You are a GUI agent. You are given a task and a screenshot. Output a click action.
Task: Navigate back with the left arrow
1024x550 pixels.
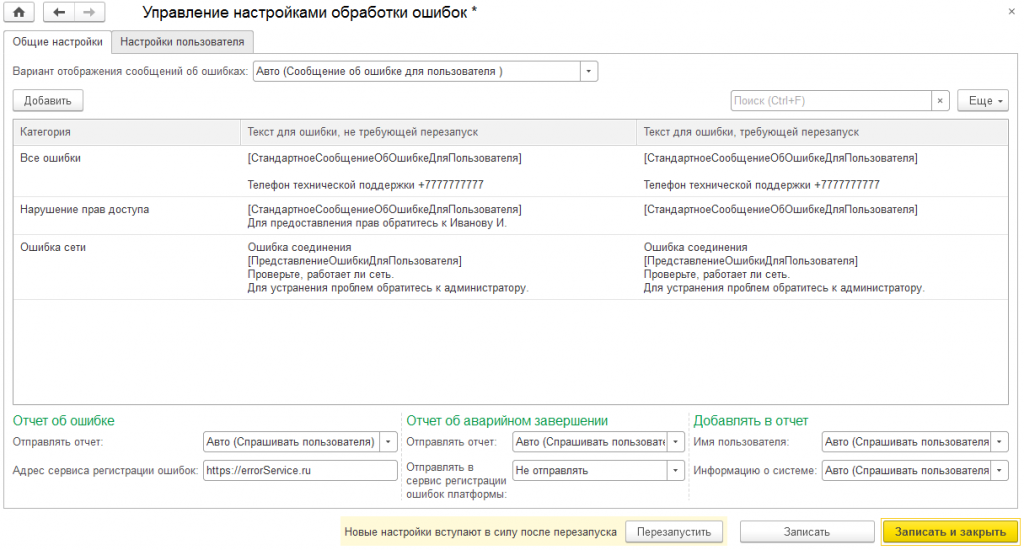pos(59,12)
